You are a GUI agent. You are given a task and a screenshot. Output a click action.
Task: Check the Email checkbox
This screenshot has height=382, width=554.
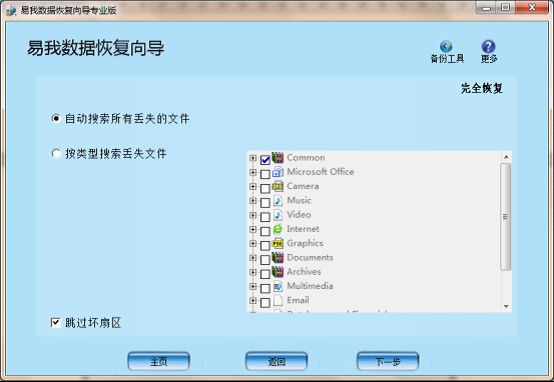click(265, 302)
